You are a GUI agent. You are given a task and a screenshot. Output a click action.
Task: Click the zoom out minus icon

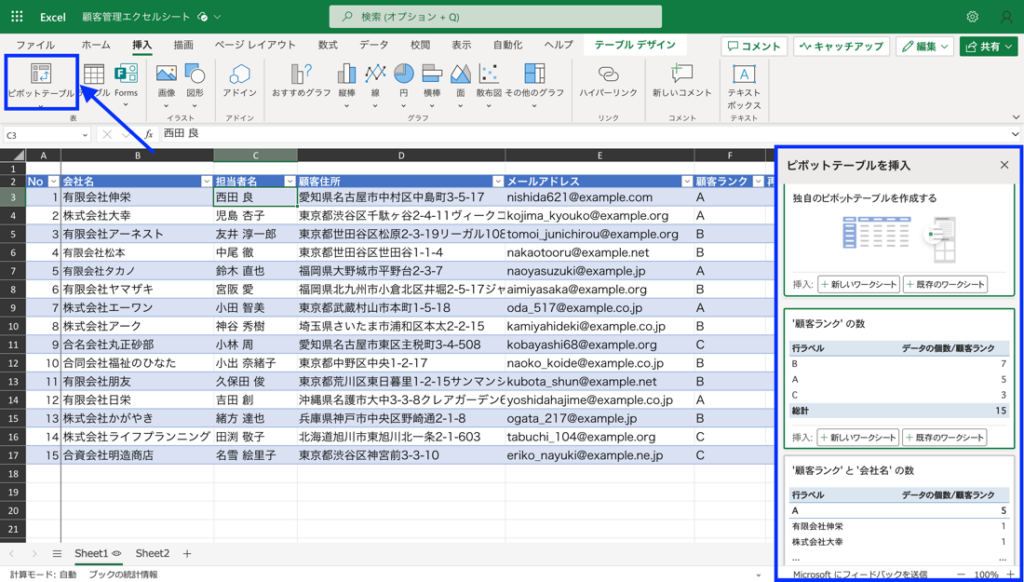[x=962, y=574]
